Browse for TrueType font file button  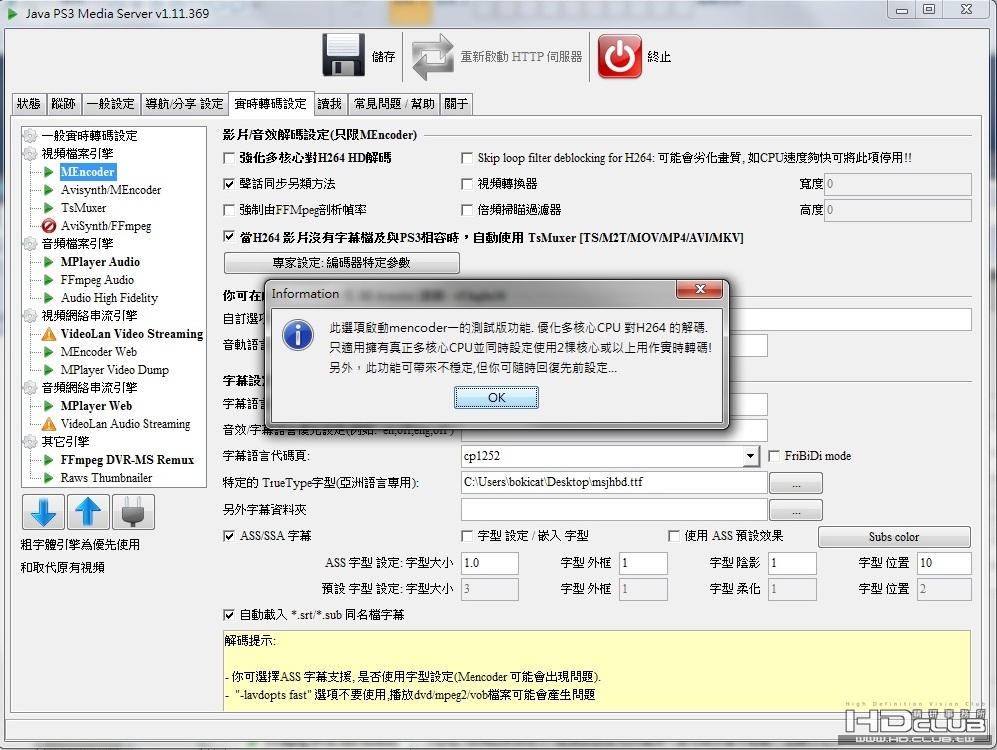tap(796, 483)
